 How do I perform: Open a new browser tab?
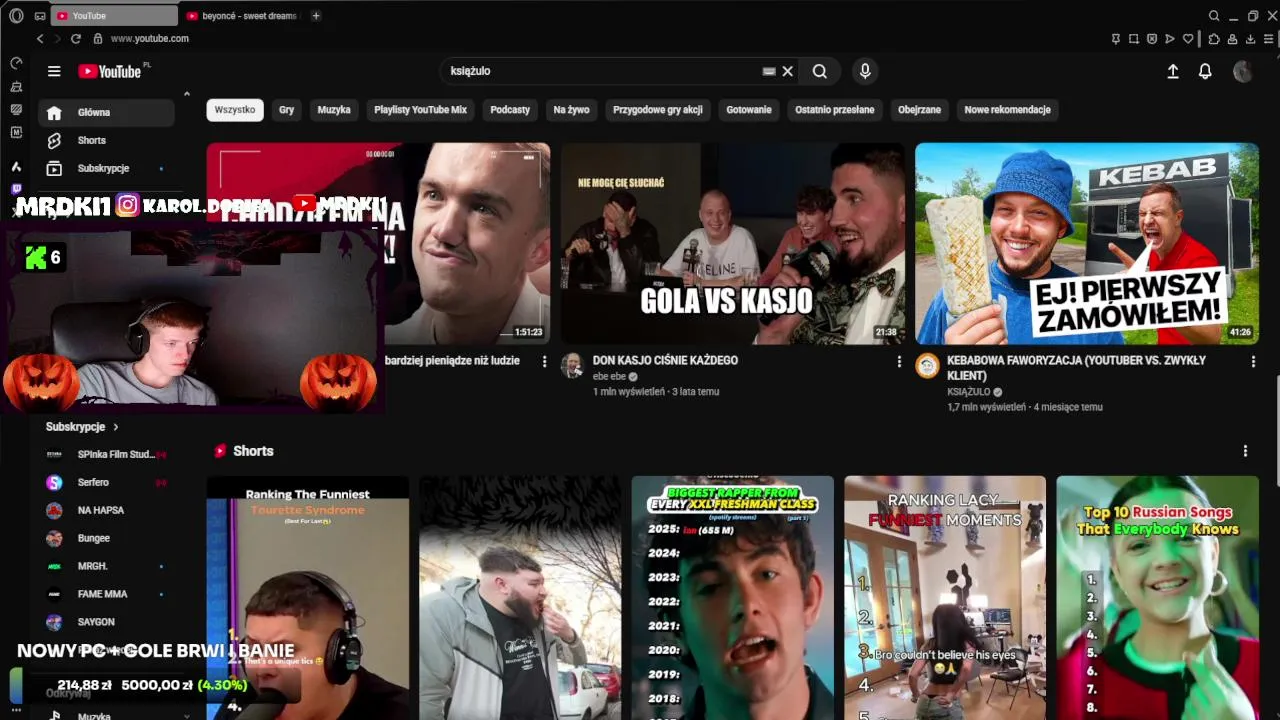click(316, 16)
